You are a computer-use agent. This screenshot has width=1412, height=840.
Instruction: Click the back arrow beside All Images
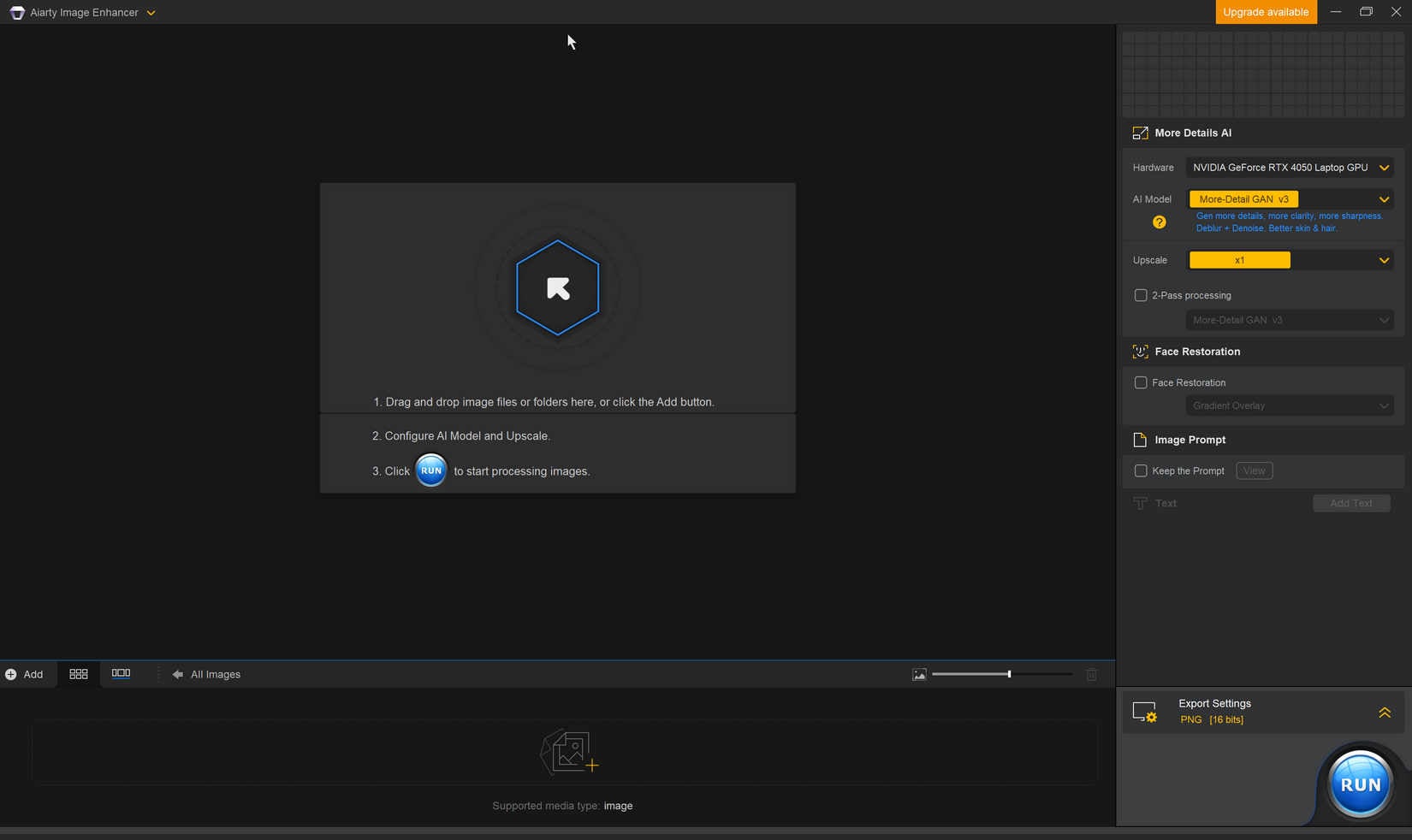tap(177, 675)
